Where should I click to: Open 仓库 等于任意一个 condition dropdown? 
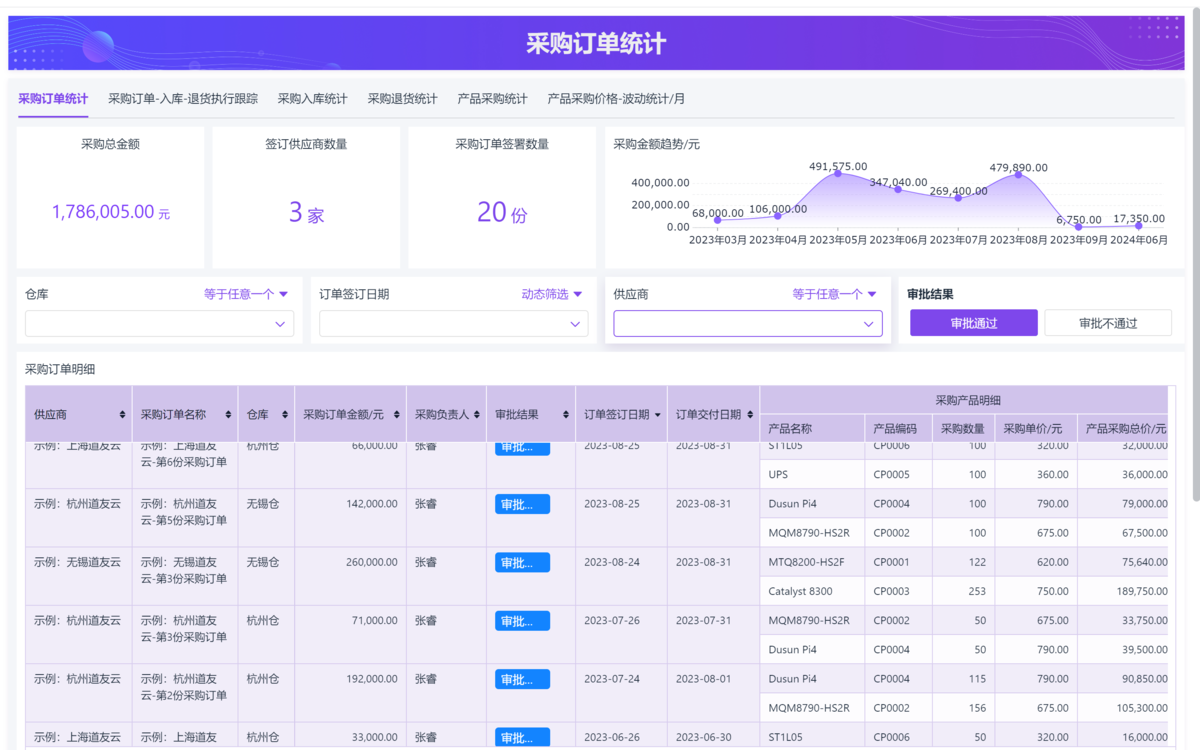[x=246, y=294]
